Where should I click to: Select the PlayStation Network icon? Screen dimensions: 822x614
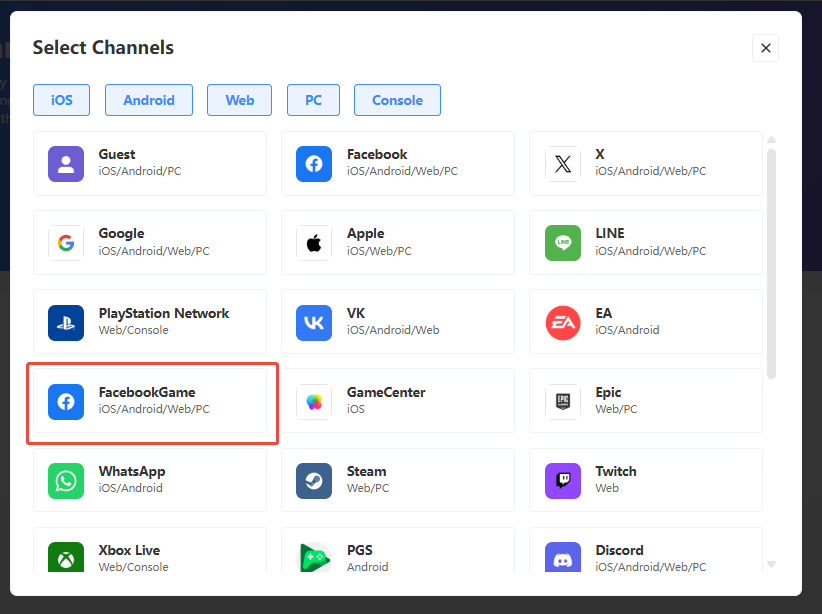tap(66, 322)
